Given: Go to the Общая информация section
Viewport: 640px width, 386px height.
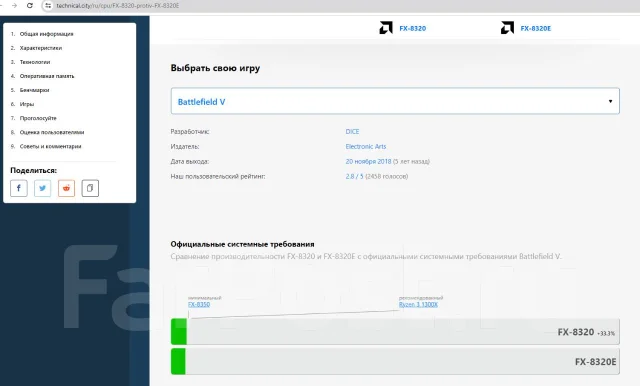Looking at the screenshot, I should 47,34.
